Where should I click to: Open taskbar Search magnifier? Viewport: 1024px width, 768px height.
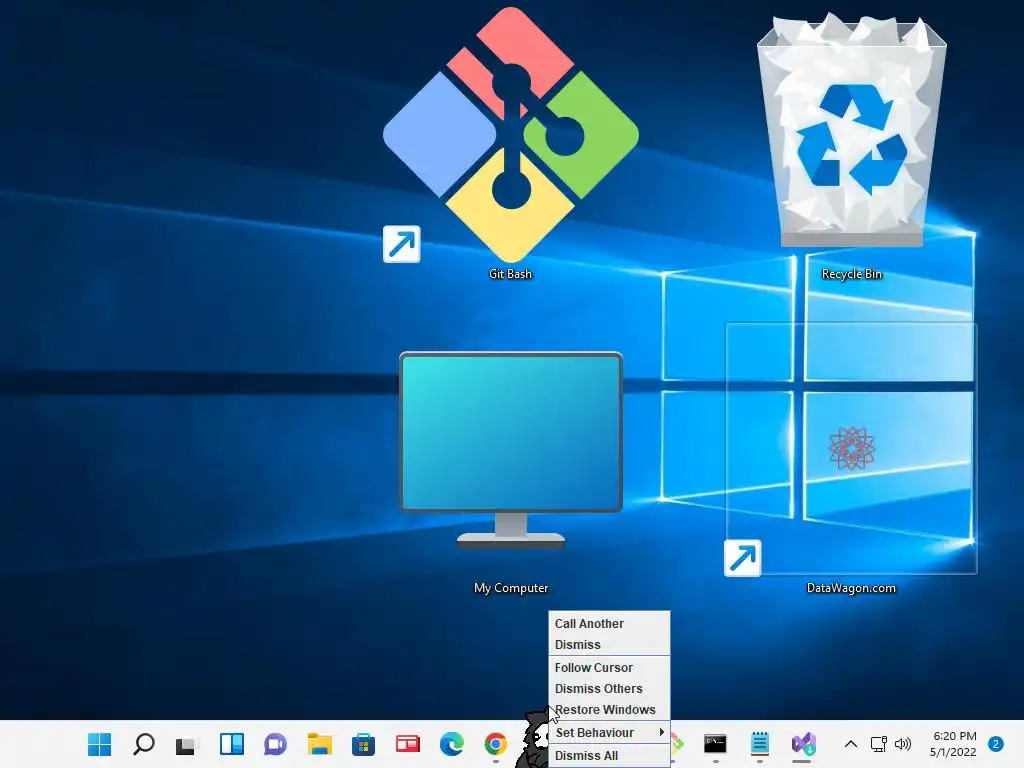pyautogui.click(x=144, y=744)
